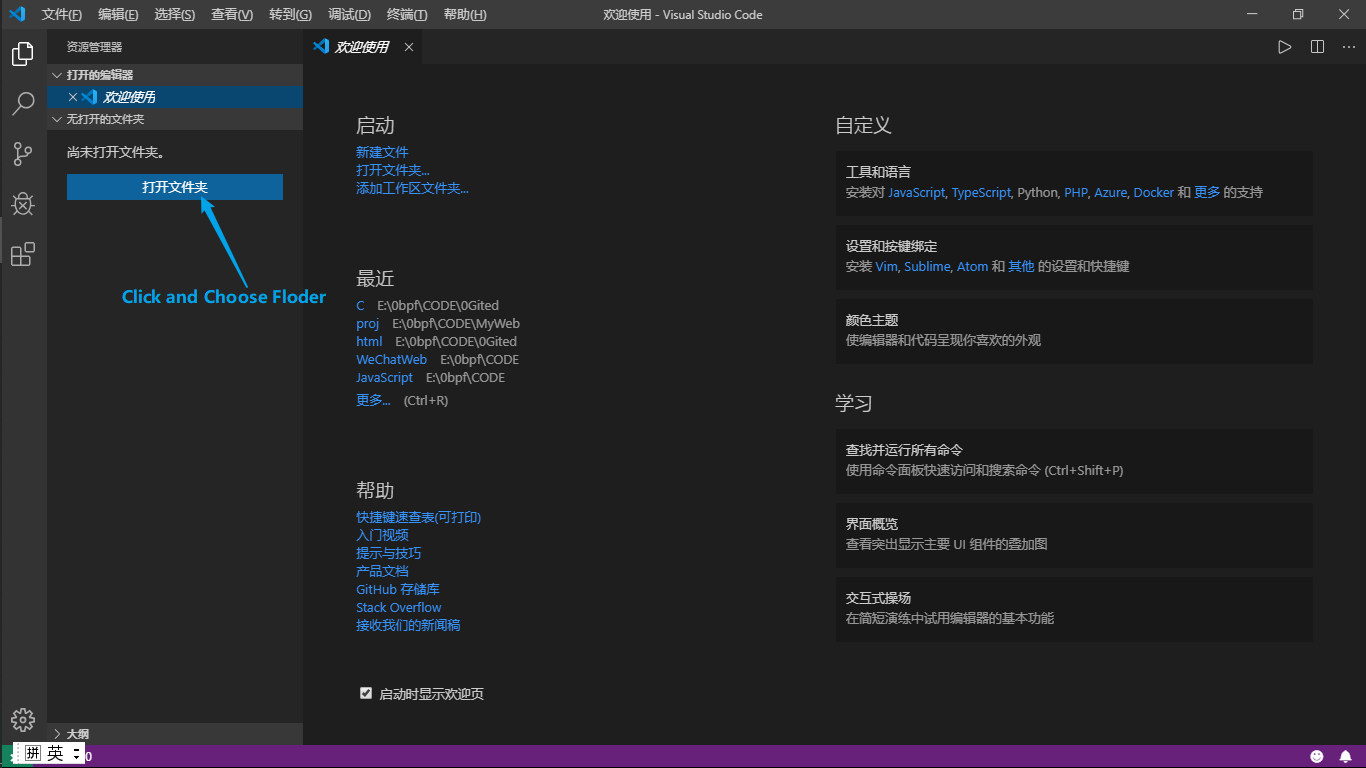Click the 欢迎使用 editor tab
Image resolution: width=1366 pixels, height=768 pixels.
point(362,46)
